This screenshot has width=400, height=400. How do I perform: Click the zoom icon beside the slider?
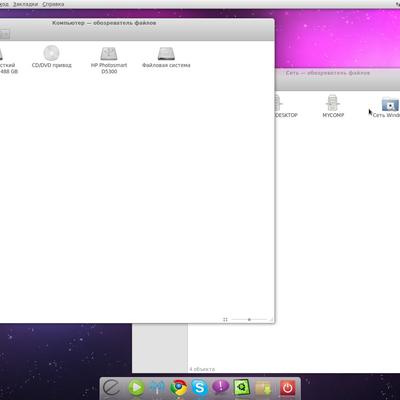[225, 319]
